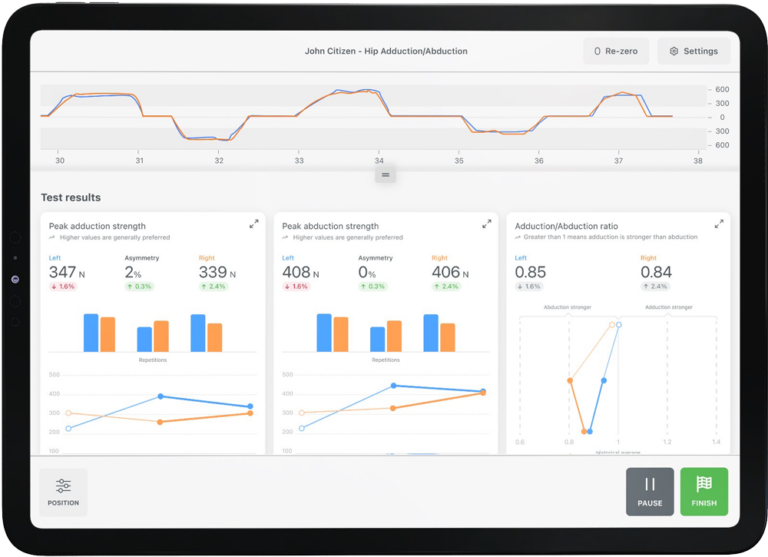Screen dimensions: 768x557
Task: Click the adduction asymmetry 0.3% badge
Action: (x=140, y=287)
